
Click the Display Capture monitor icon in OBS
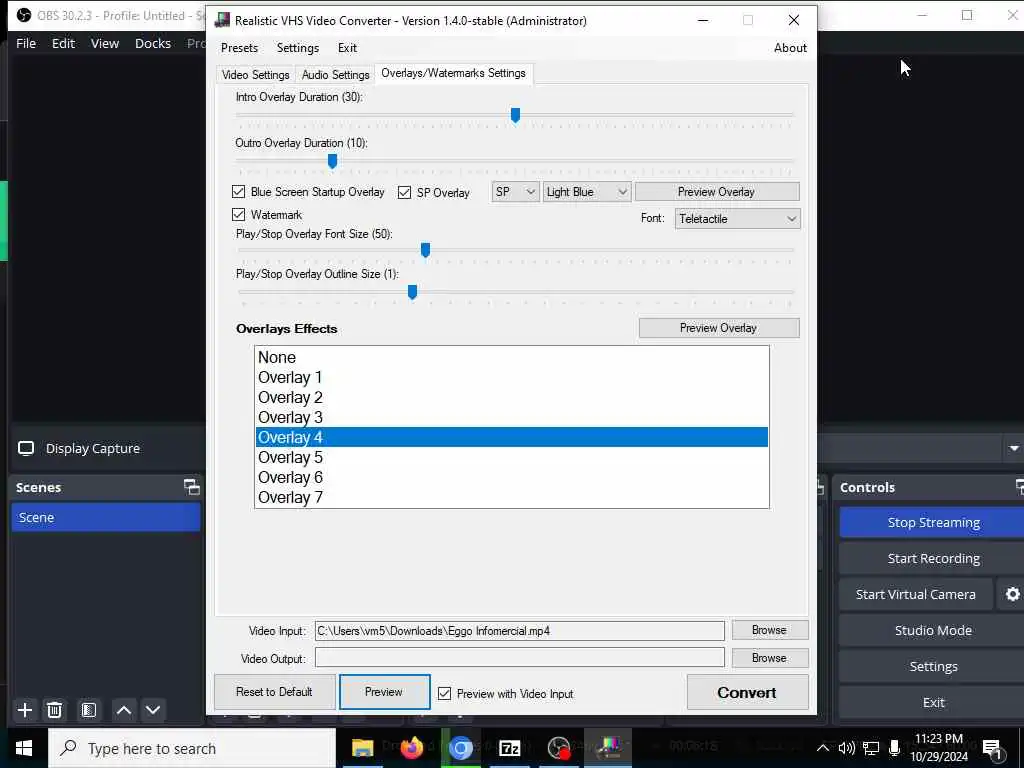[x=26, y=448]
